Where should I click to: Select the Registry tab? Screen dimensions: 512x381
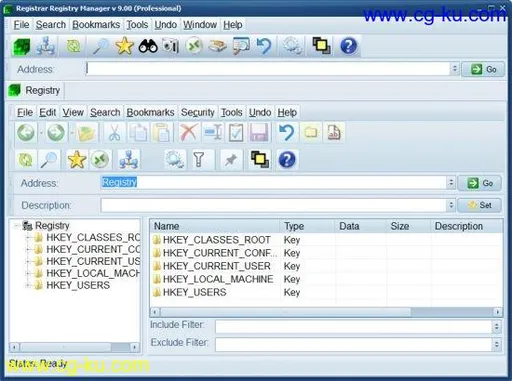pyautogui.click(x=35, y=90)
